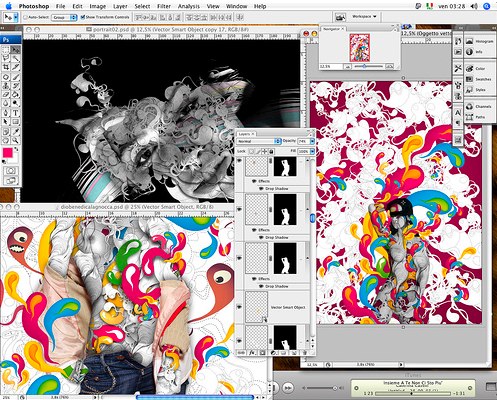Open the Channels panel button
497x400 pixels.
pos(479,106)
